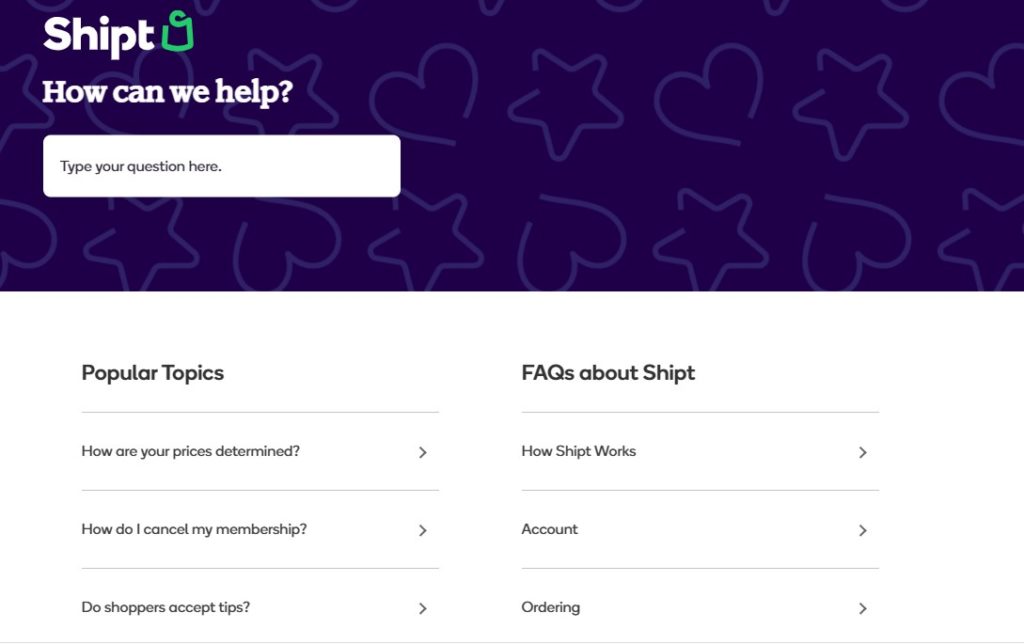Expand the Account section via its arrow

(x=863, y=530)
